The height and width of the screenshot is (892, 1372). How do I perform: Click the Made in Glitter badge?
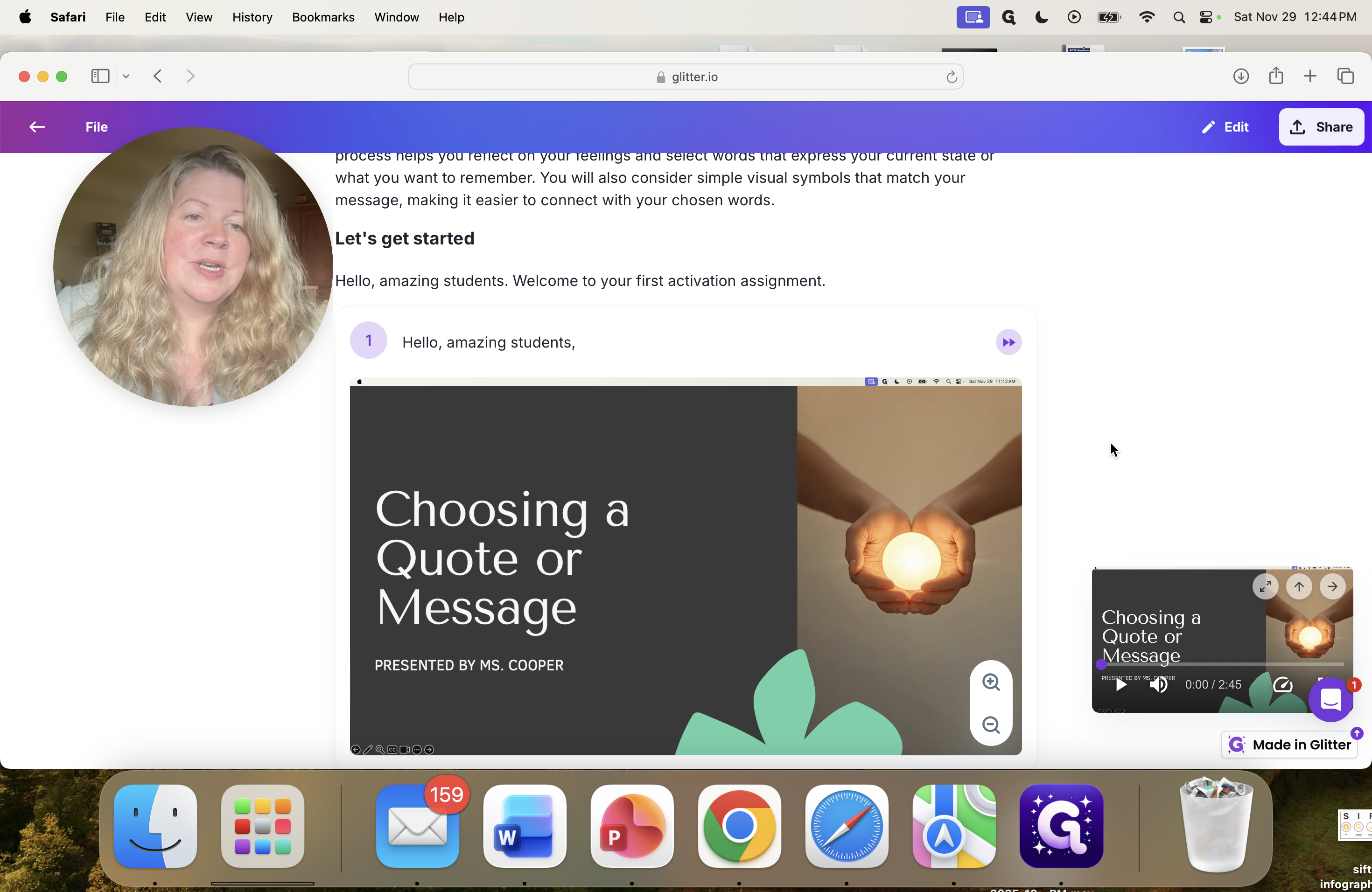click(x=1289, y=745)
